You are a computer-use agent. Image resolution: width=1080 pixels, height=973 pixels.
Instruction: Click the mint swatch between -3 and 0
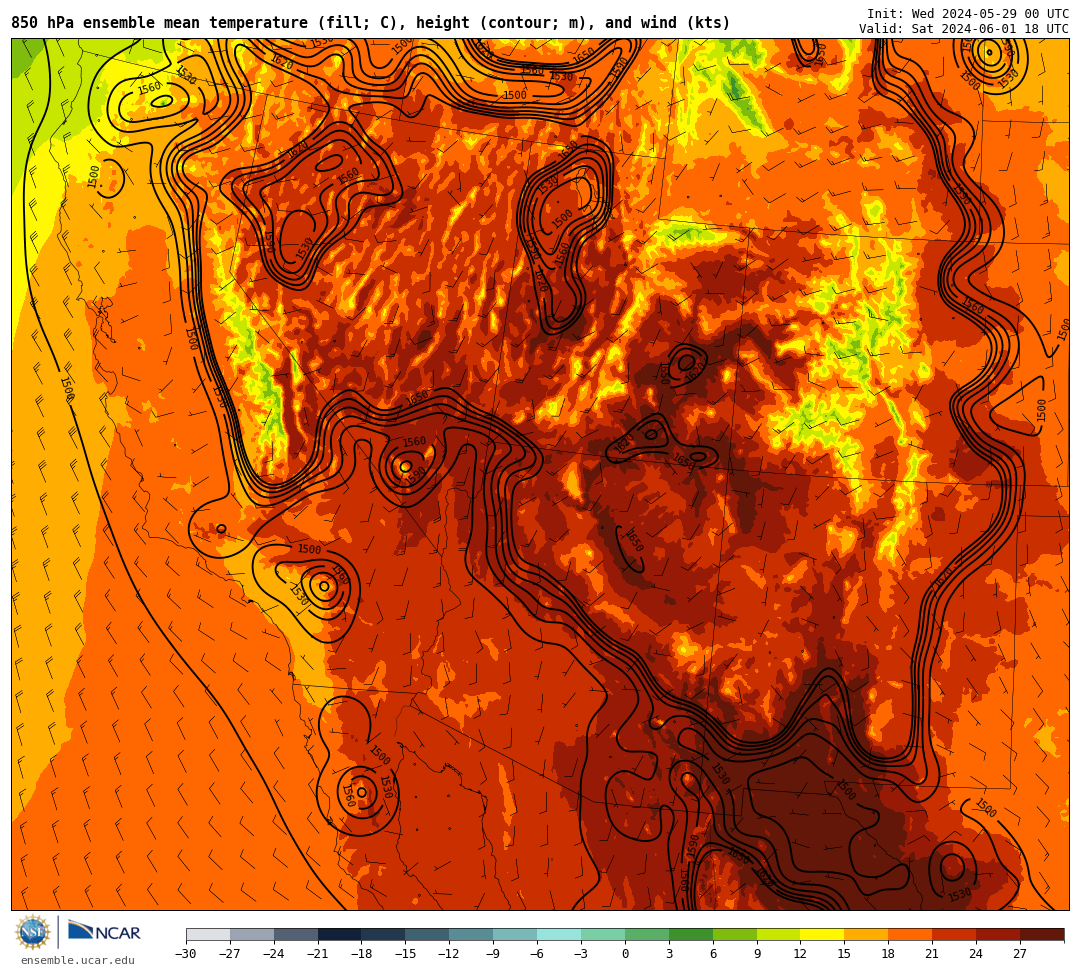[603, 934]
